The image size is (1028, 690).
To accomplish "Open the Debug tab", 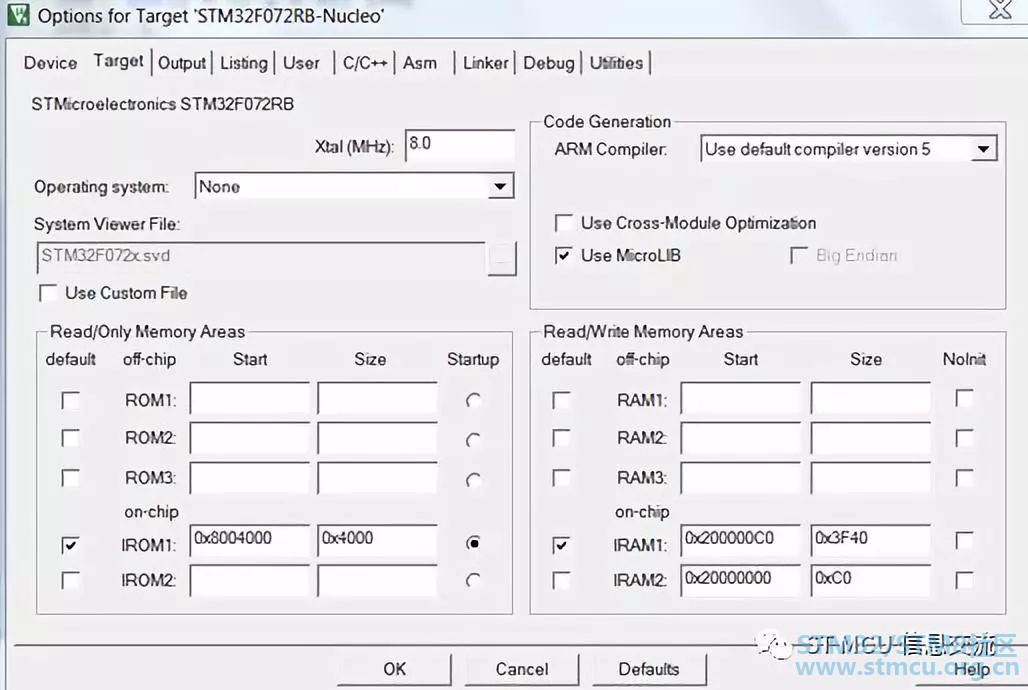I will [549, 64].
